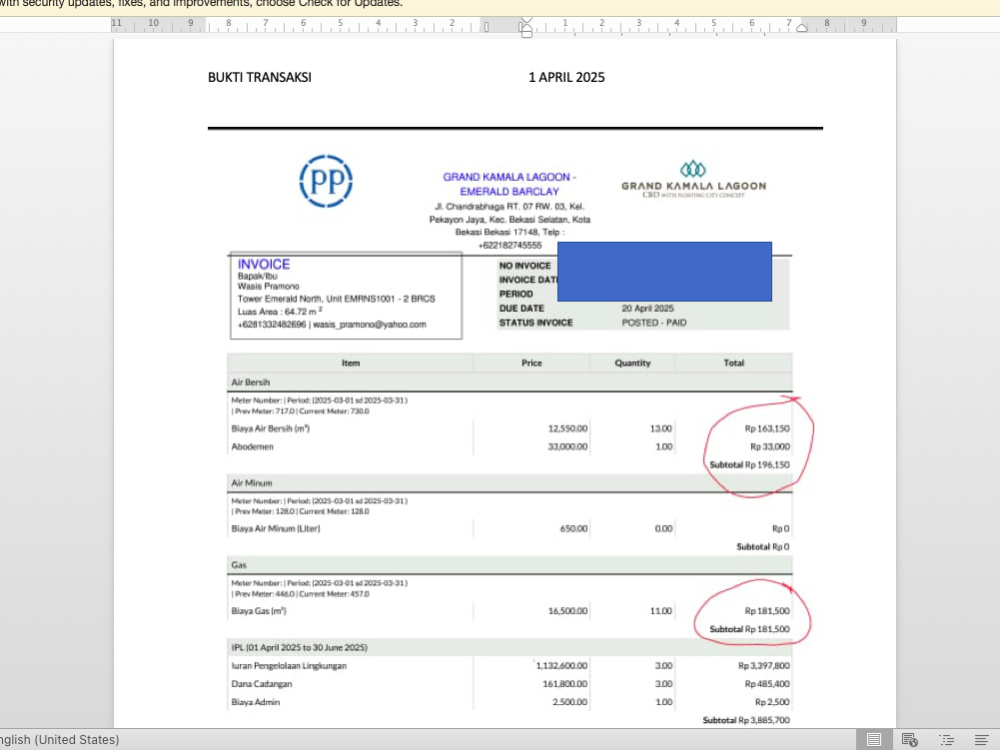Click the wasis_pramono@yahoo.com contact line
This screenshot has height=750, width=1000.
click(332, 325)
